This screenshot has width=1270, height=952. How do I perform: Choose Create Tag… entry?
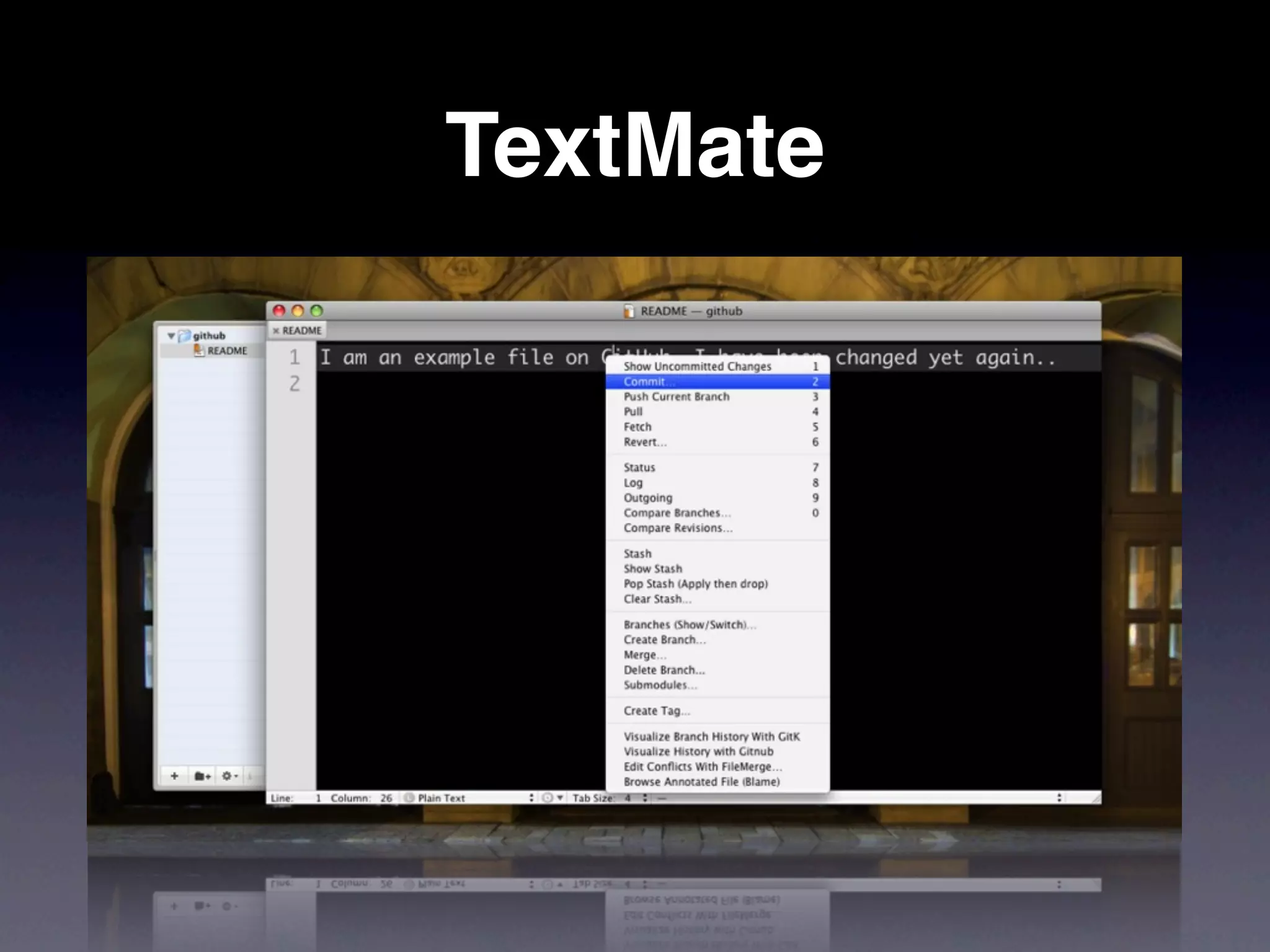(x=717, y=711)
